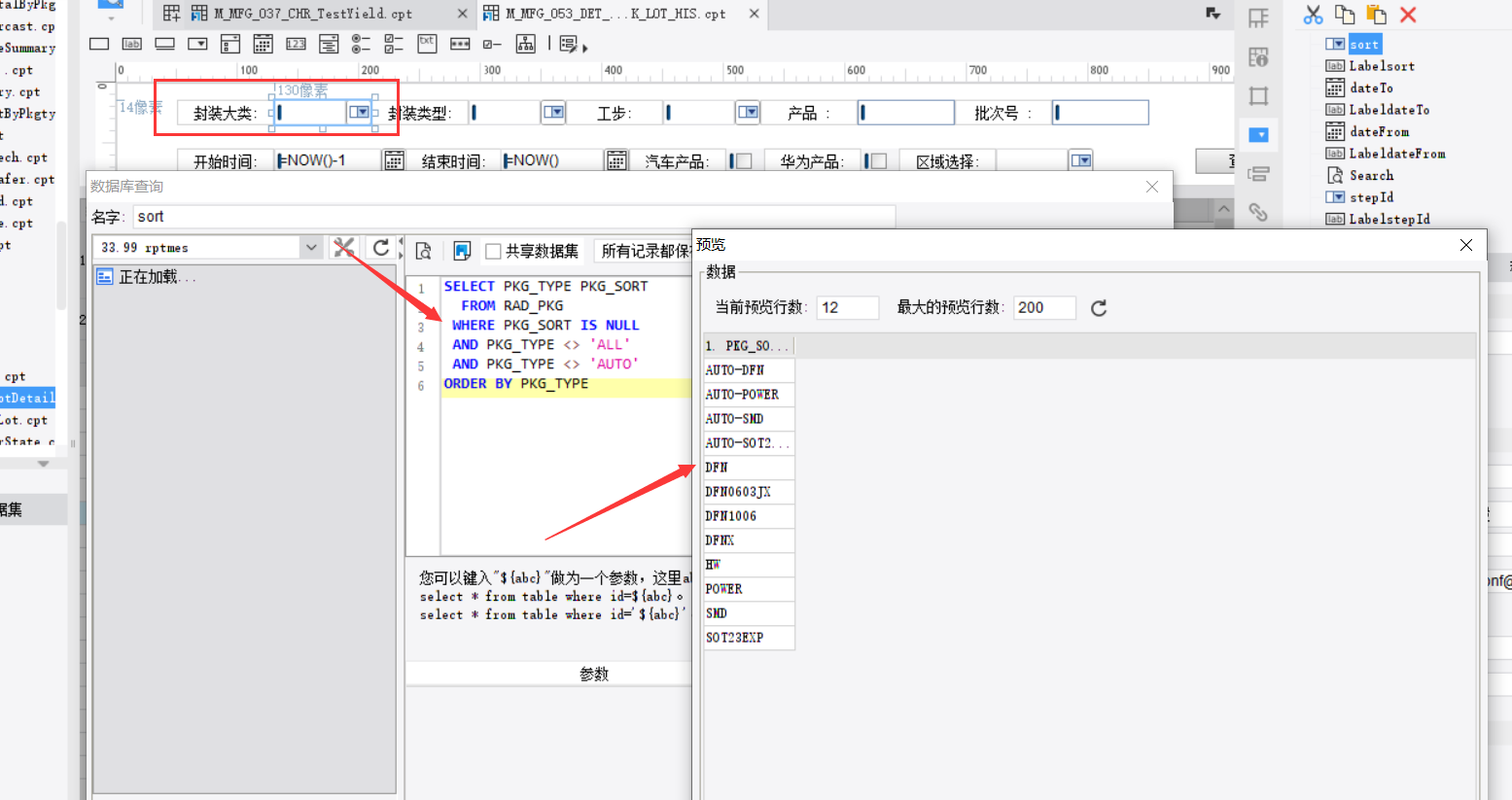Open the tab list overflow arrow

coord(1213,14)
